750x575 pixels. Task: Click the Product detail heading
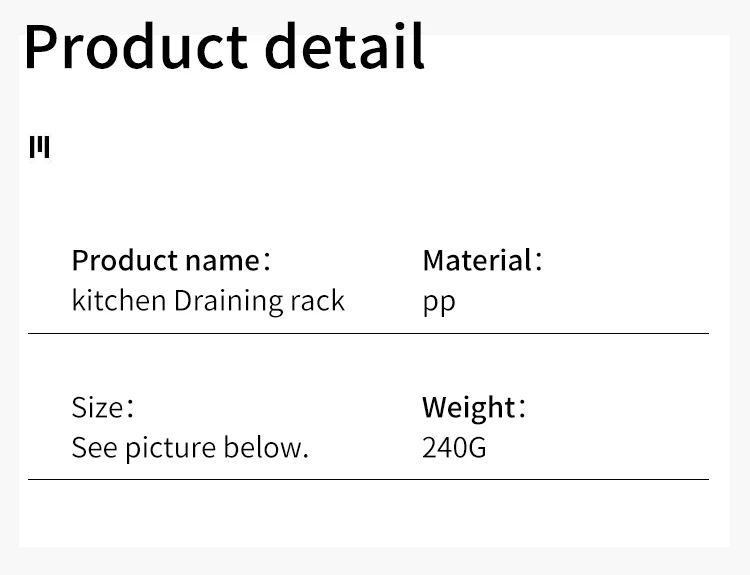(x=224, y=46)
